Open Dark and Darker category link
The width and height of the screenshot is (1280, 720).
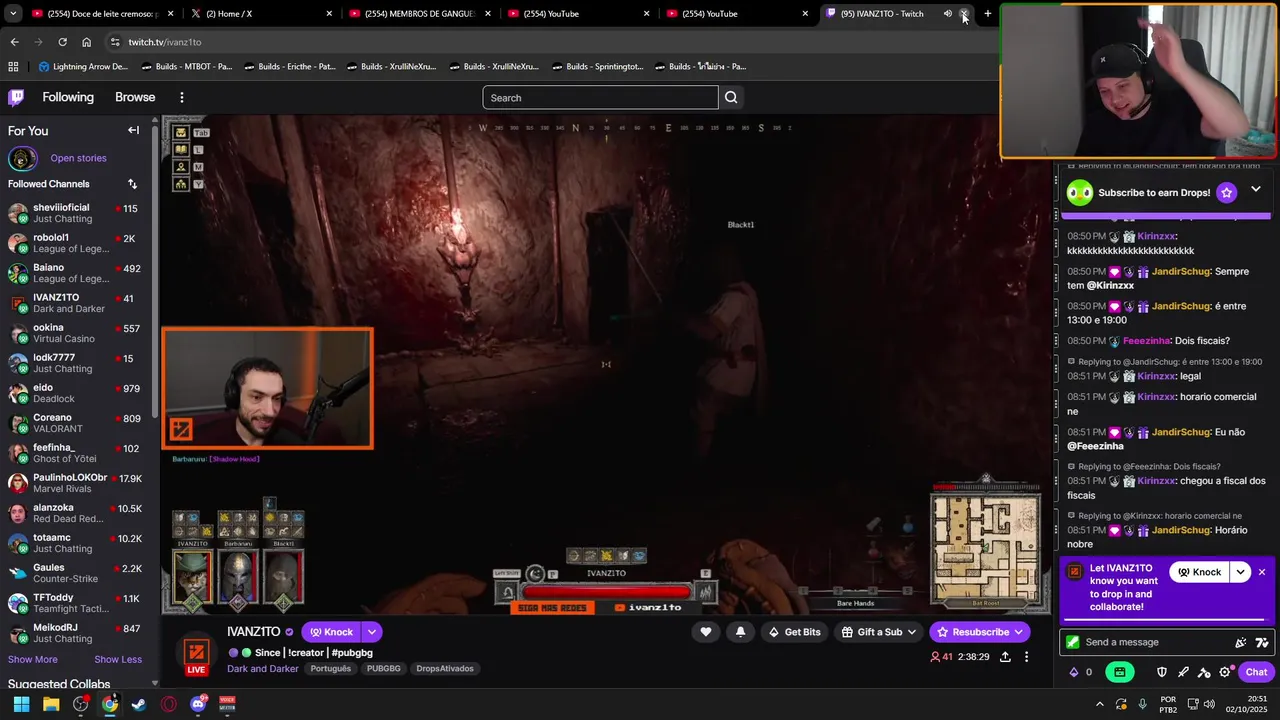click(x=263, y=668)
